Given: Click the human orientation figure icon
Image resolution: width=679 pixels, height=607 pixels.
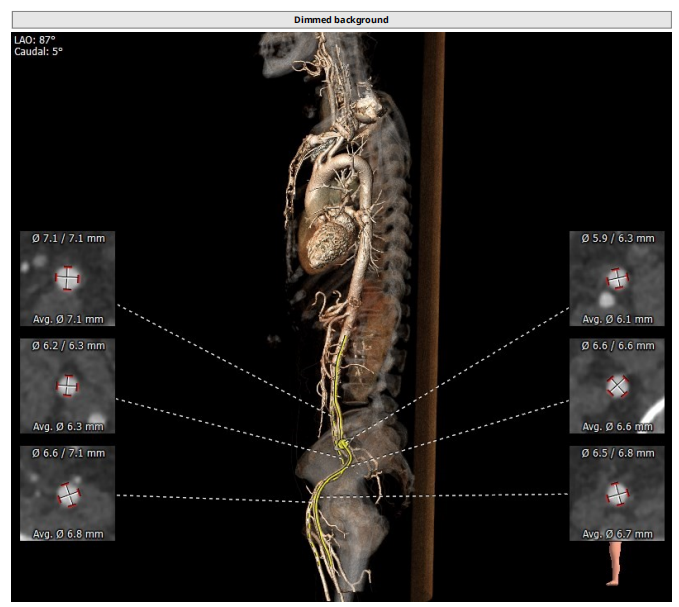Looking at the screenshot, I should [x=616, y=563].
